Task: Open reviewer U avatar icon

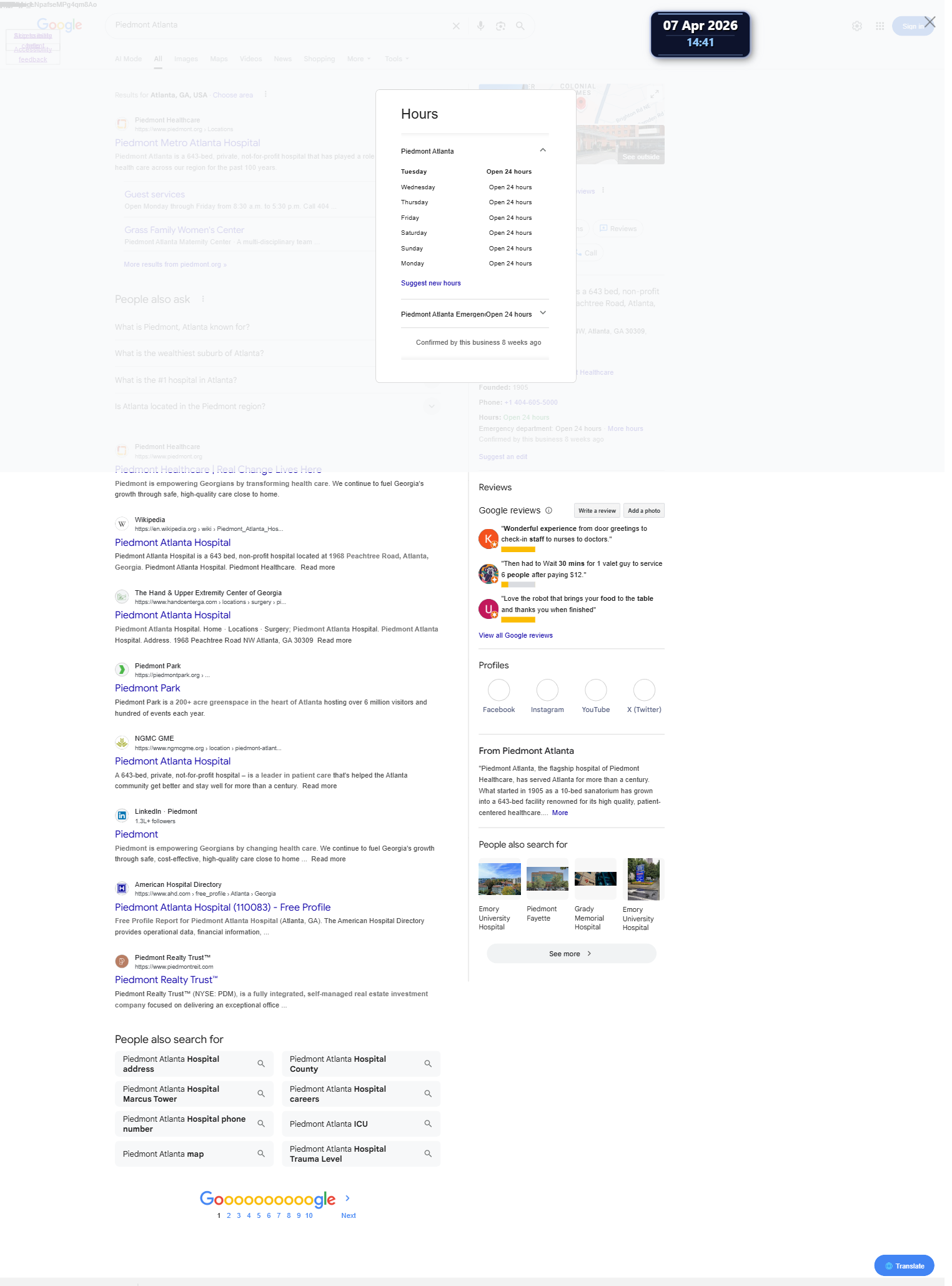Action: point(488,608)
